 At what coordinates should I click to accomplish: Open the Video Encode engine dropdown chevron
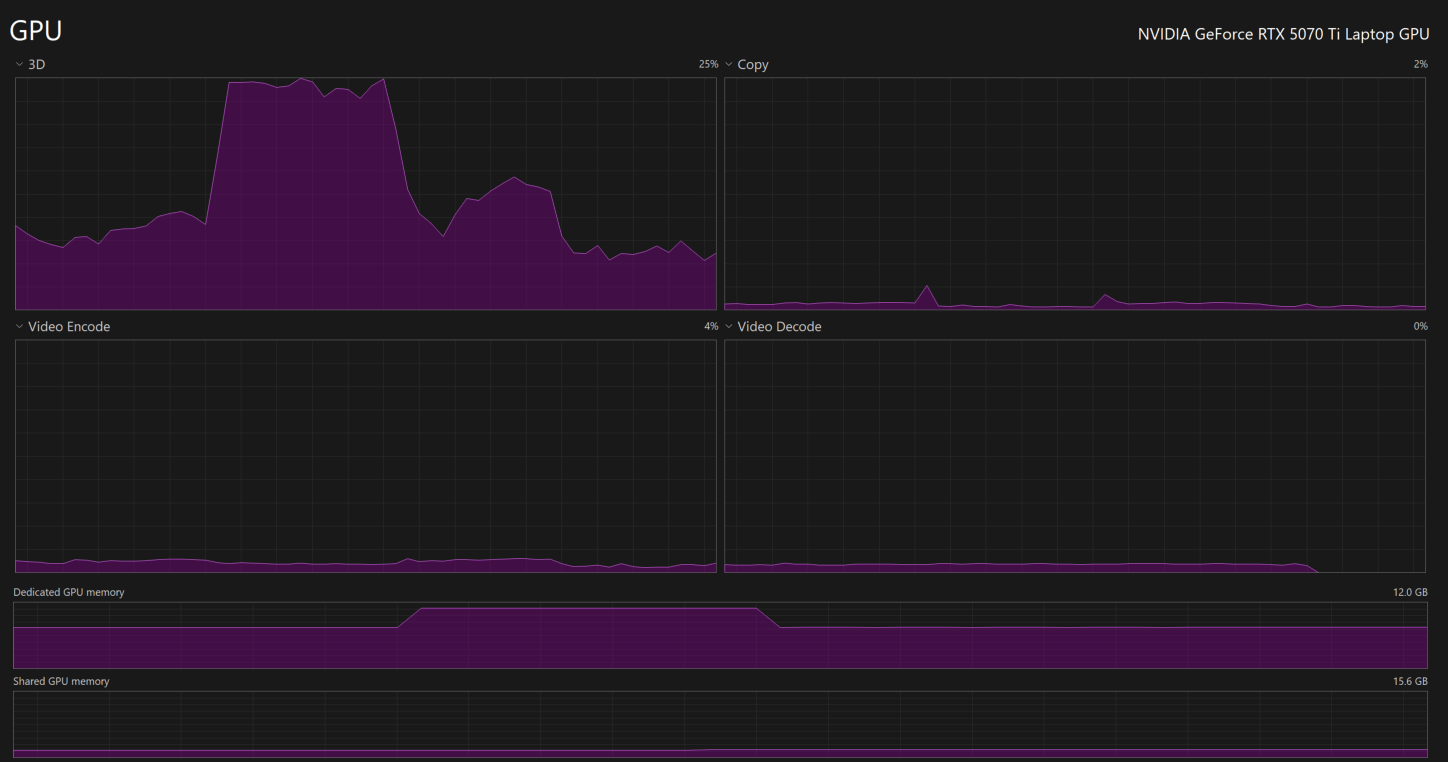[x=19, y=327]
